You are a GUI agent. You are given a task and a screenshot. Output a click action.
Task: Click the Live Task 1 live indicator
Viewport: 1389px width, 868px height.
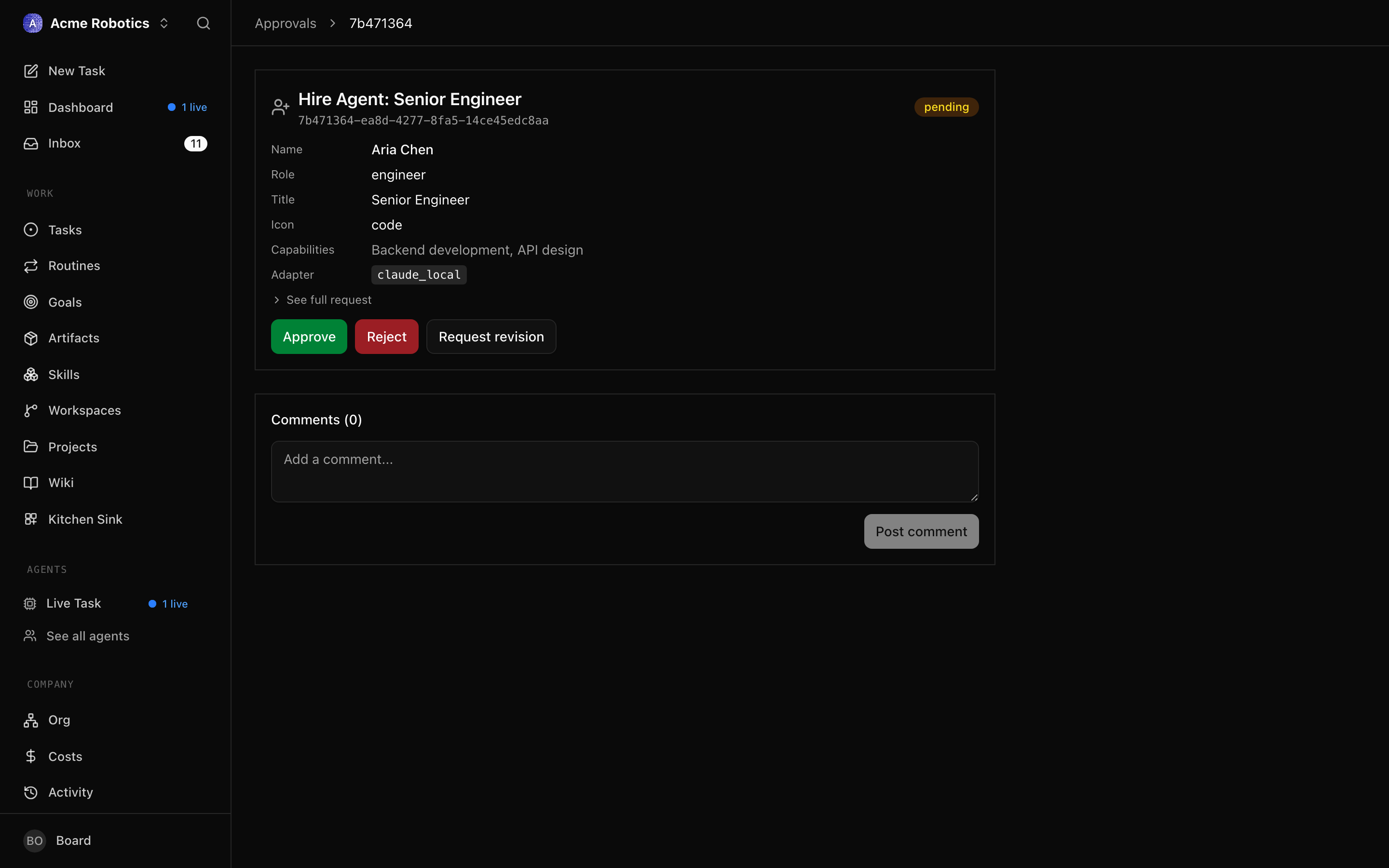click(x=168, y=604)
